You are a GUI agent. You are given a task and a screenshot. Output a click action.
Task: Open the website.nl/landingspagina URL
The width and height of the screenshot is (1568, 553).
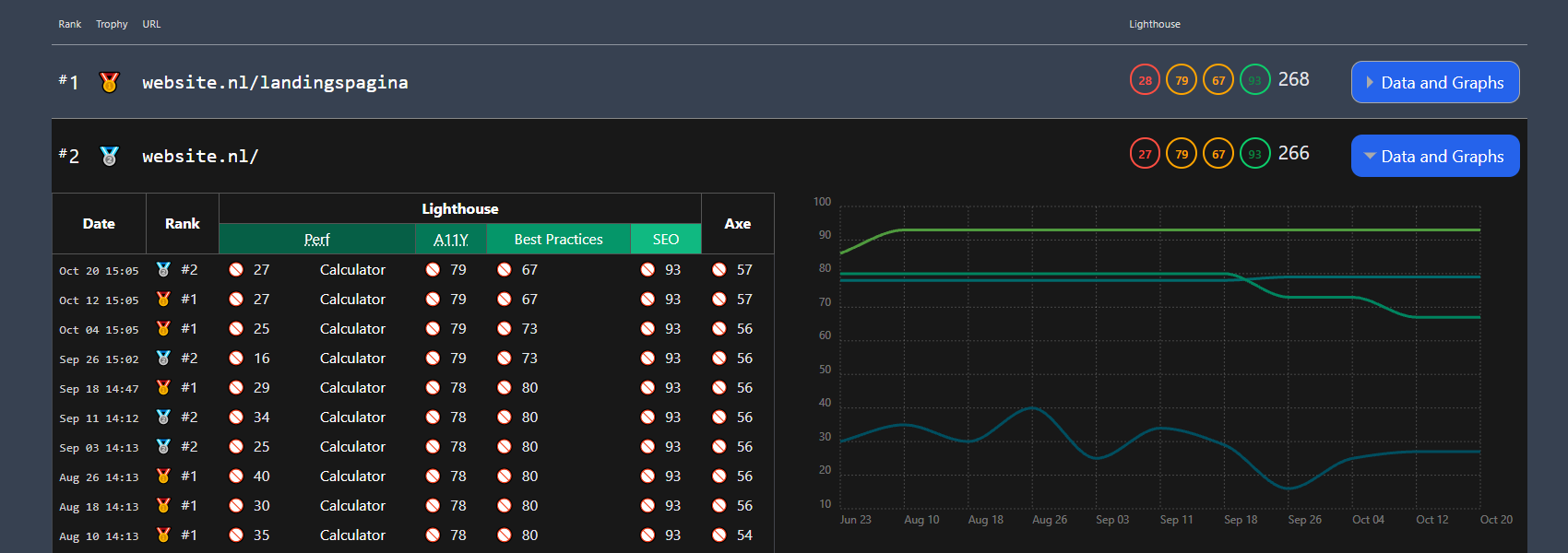275,82
